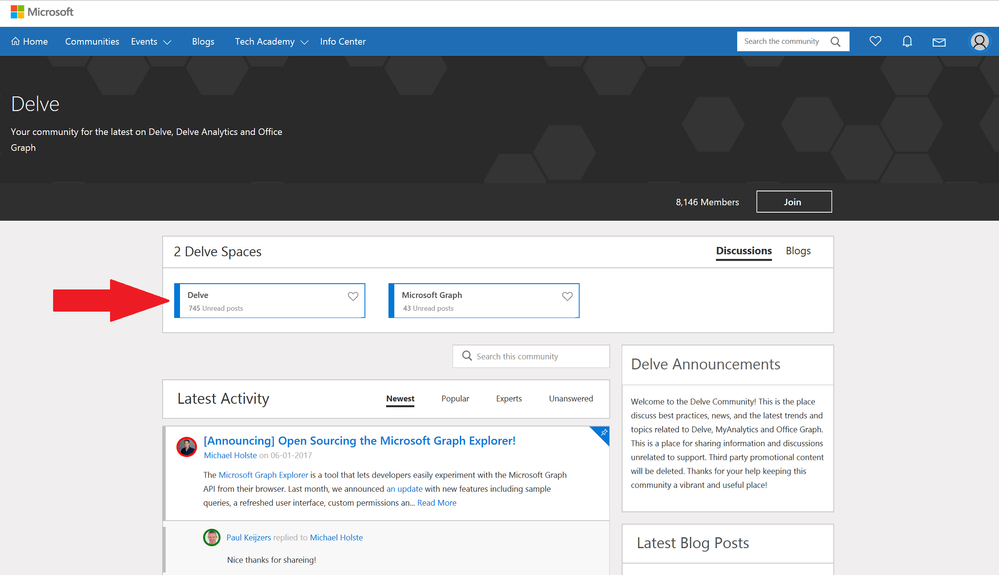
Task: Click the Latest Blog Posts heading
Action: [x=693, y=543]
